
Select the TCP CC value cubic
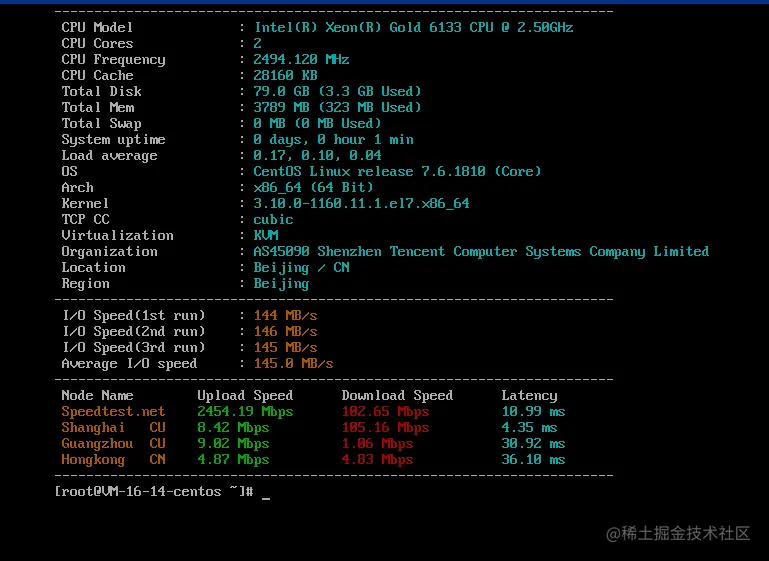tap(273, 219)
